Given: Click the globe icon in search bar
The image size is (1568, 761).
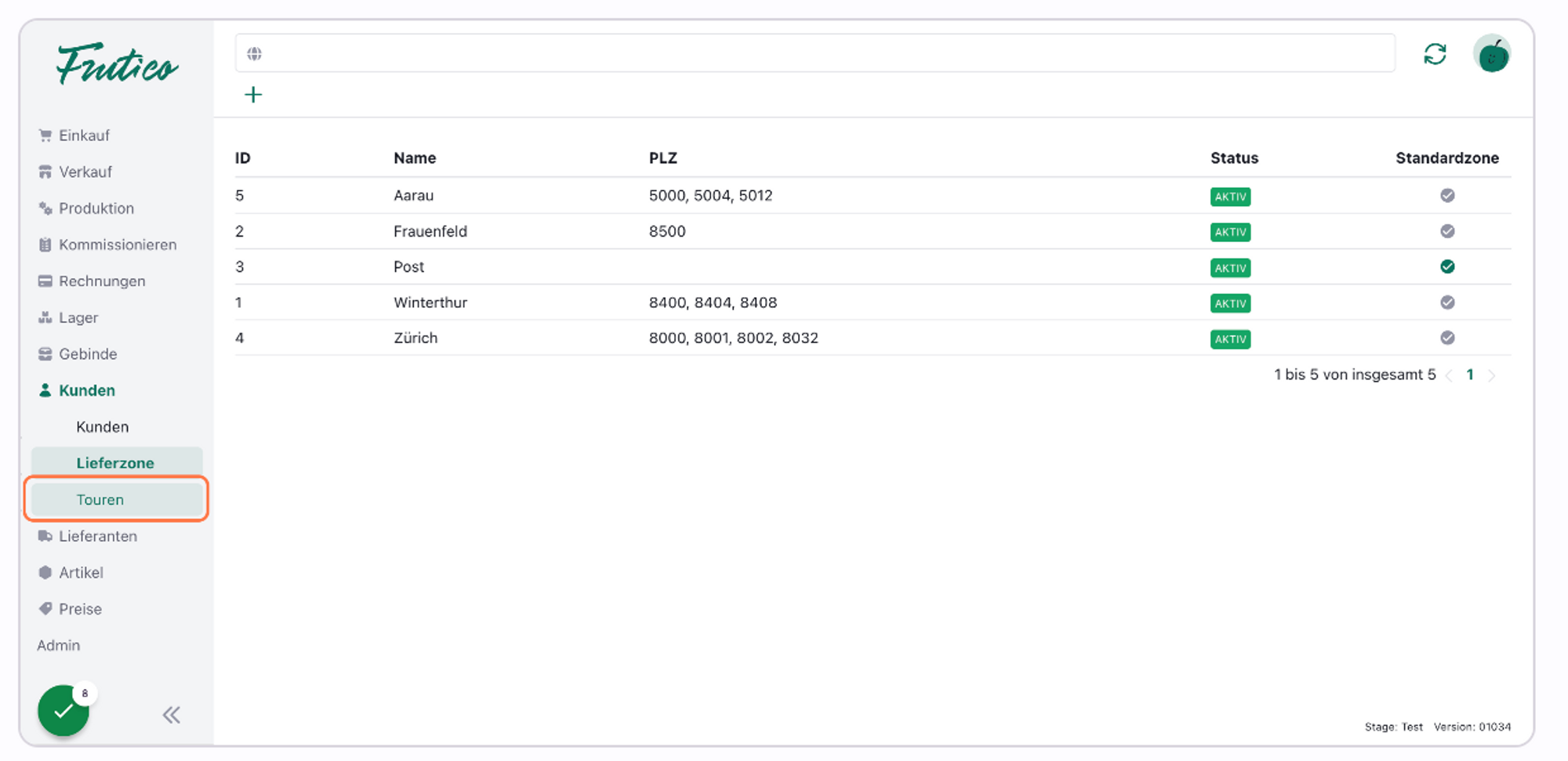Looking at the screenshot, I should coord(254,54).
